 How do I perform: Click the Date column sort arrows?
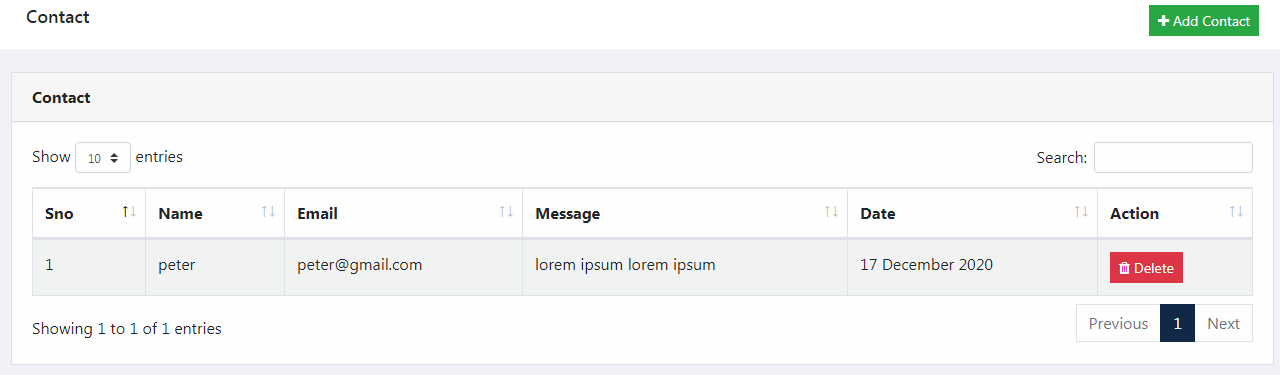click(x=1081, y=211)
